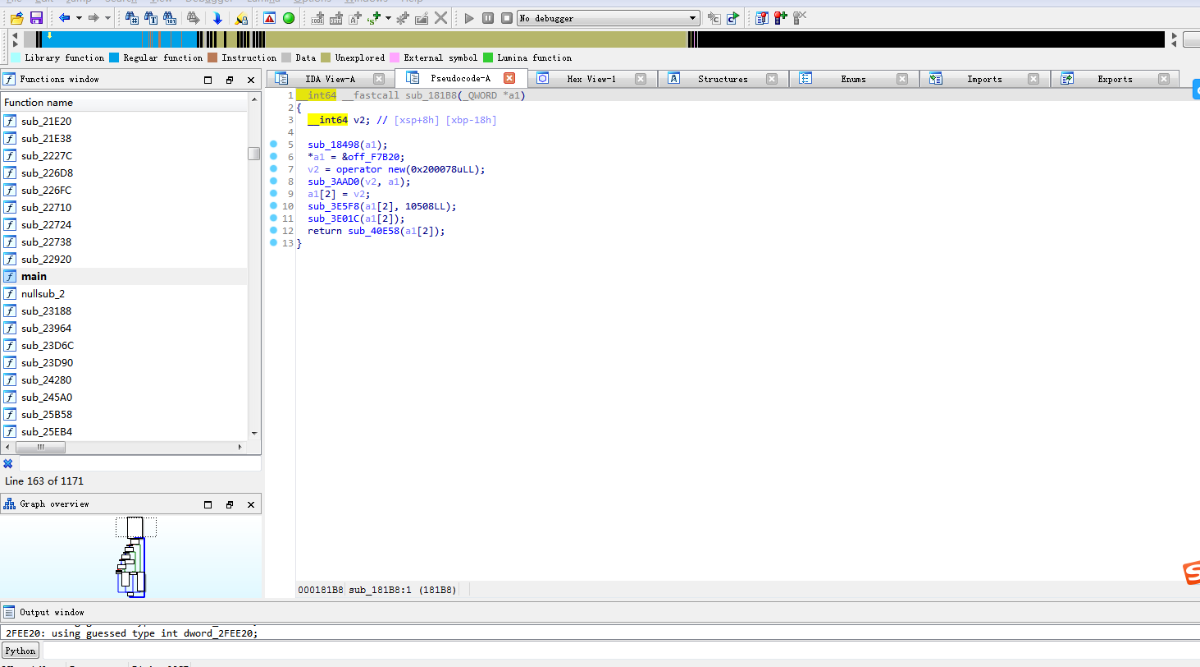Select the Pseudocode-A tab
This screenshot has width=1200, height=667.
pyautogui.click(x=460, y=78)
